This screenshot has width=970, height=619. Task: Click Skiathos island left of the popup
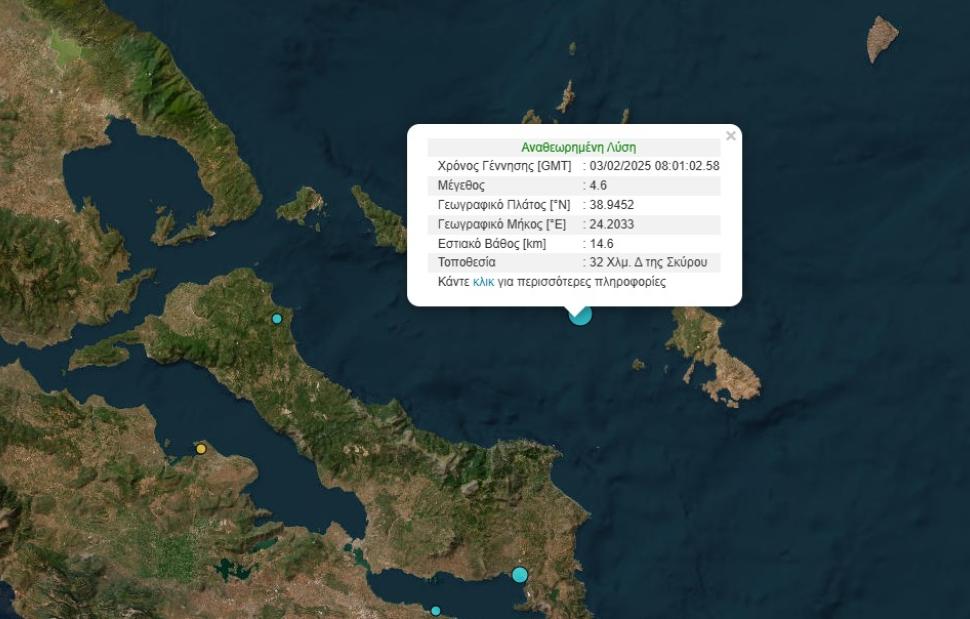coord(301,205)
